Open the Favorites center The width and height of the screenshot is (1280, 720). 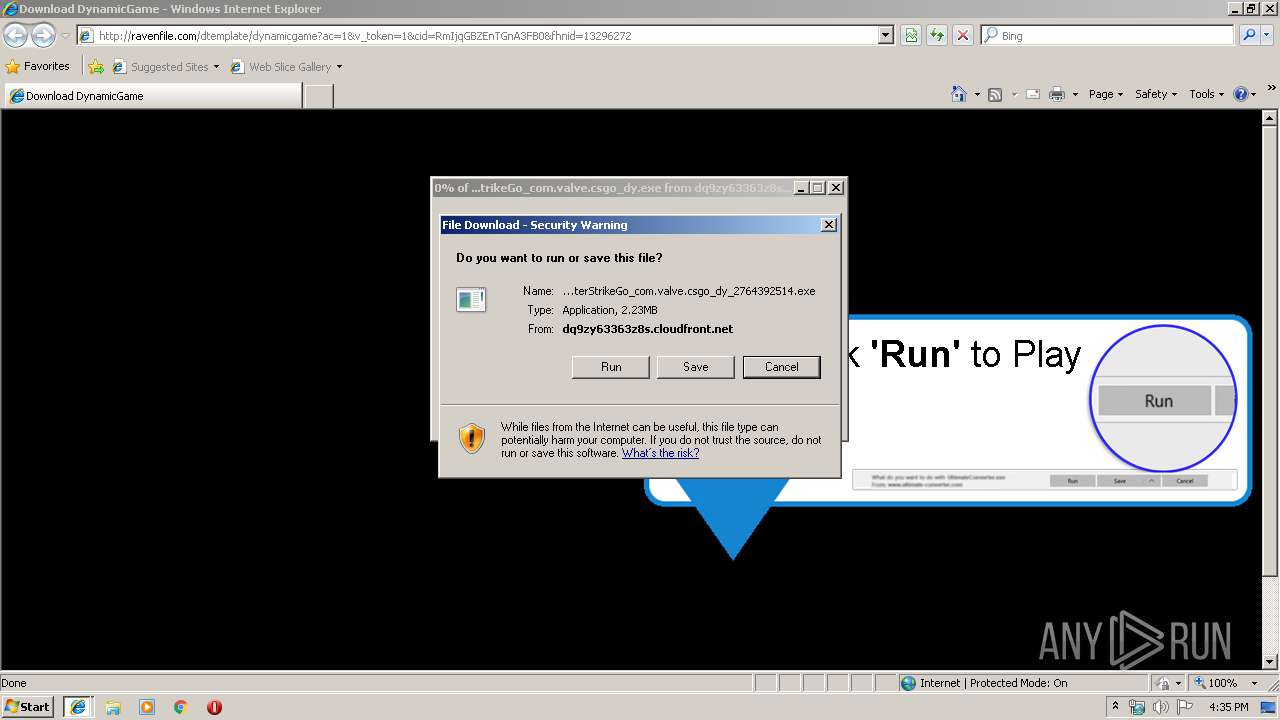coord(38,67)
